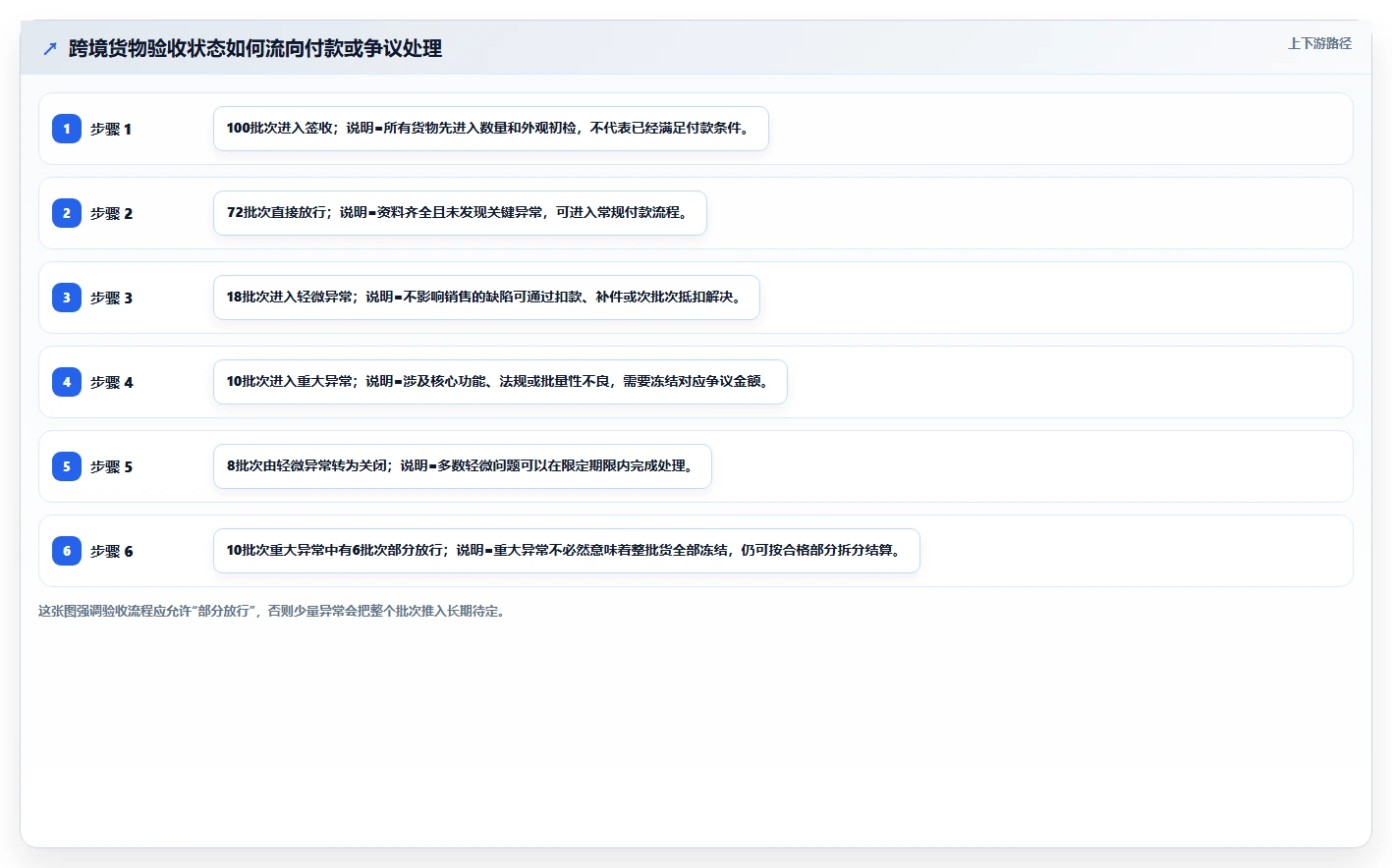The width and height of the screenshot is (1392, 868).
Task: Click the footnote 这张图强调验收流程应允许"部分放行"
Action: (x=272, y=611)
